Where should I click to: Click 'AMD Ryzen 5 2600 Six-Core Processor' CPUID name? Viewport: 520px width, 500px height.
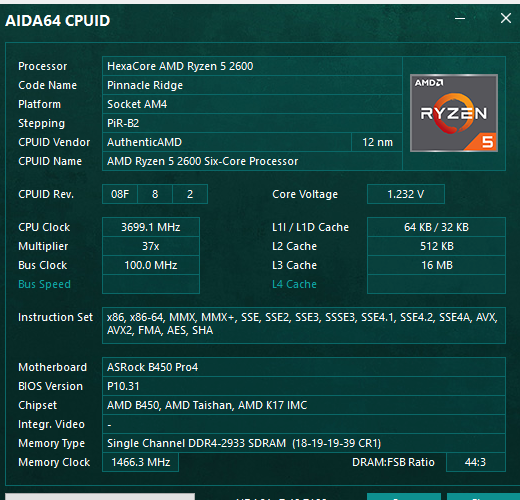(x=252, y=161)
